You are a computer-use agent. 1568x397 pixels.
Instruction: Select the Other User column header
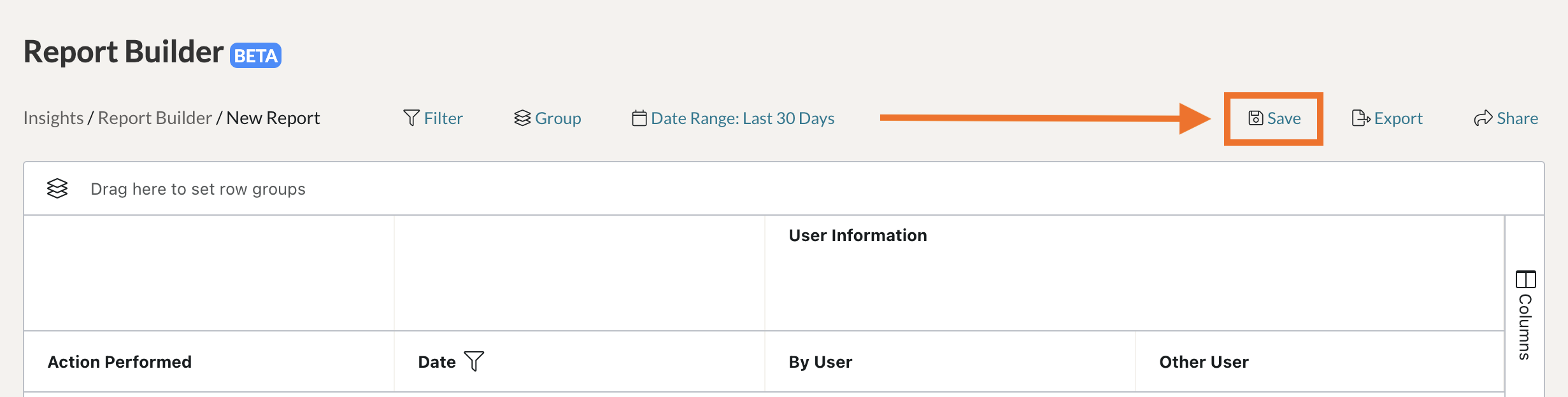point(1204,362)
